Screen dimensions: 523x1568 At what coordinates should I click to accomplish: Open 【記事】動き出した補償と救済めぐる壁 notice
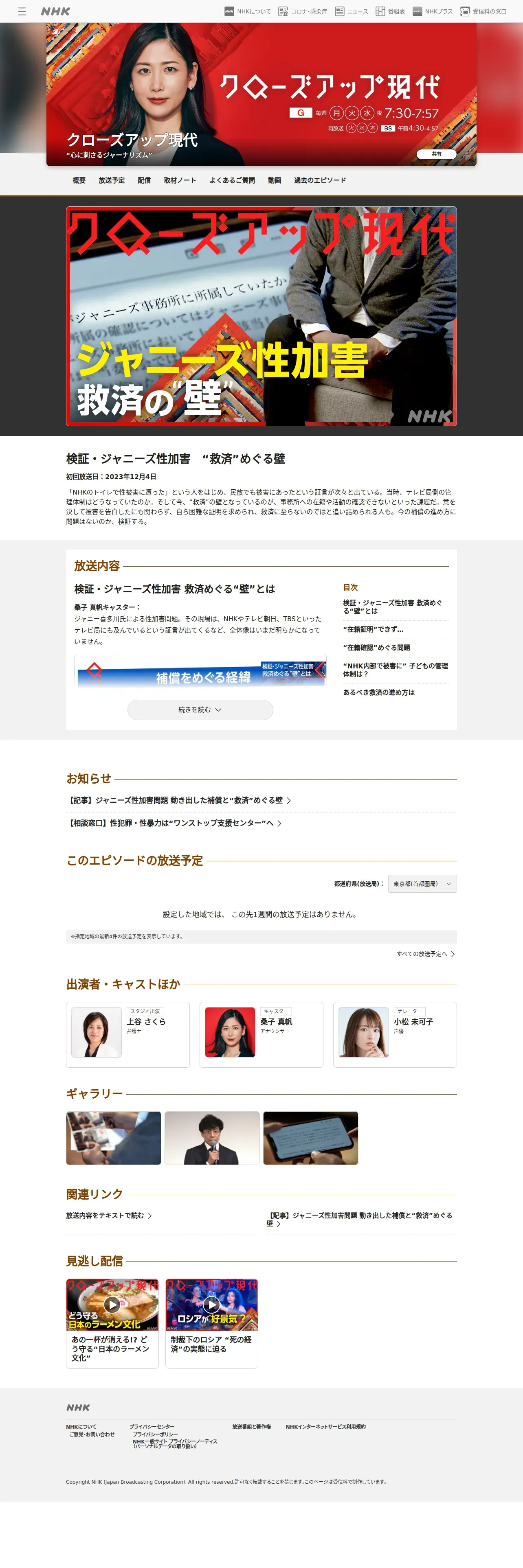click(179, 800)
